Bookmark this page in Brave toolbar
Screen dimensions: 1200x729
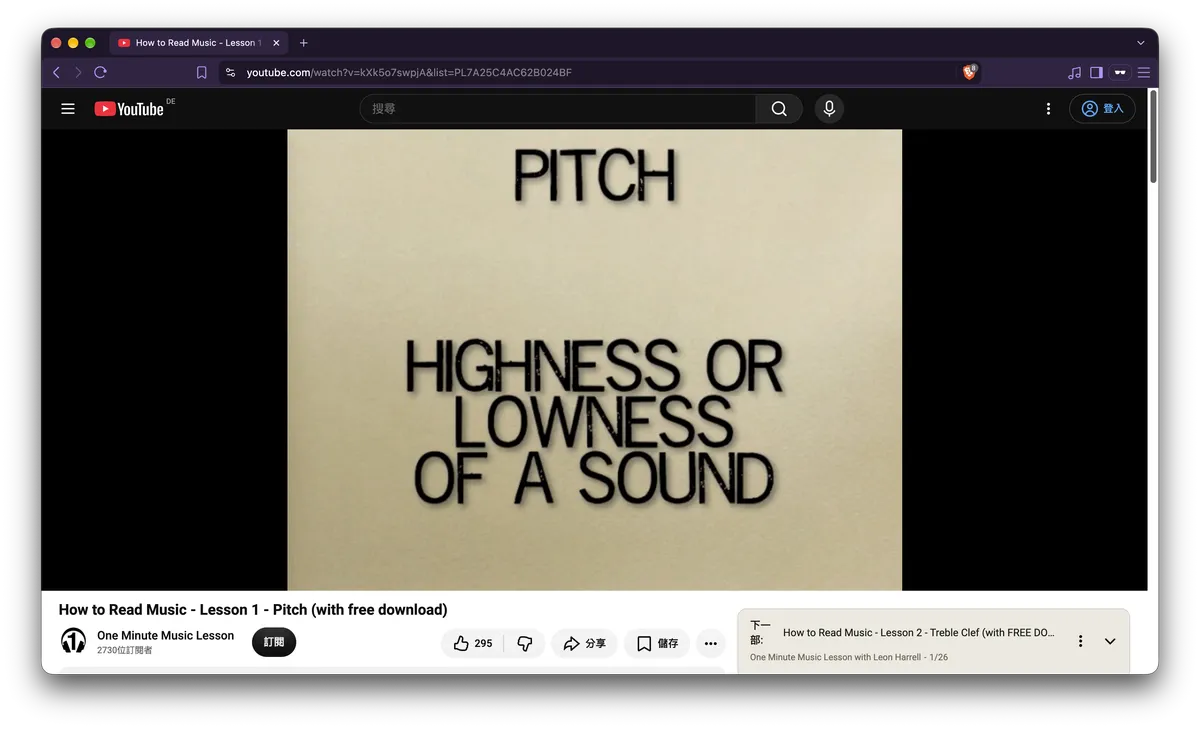pyautogui.click(x=201, y=72)
